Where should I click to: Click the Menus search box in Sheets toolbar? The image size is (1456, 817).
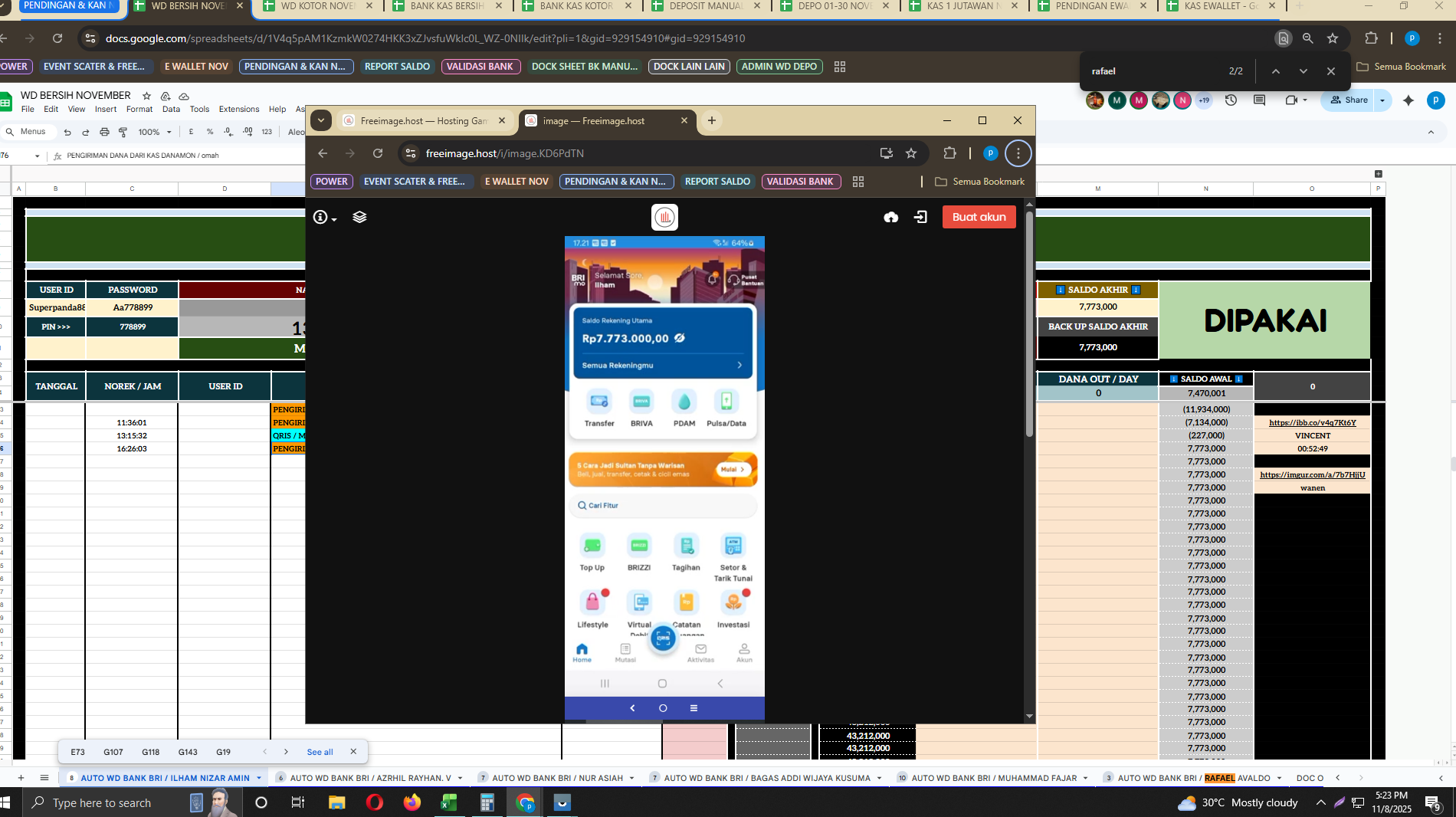pyautogui.click(x=28, y=132)
